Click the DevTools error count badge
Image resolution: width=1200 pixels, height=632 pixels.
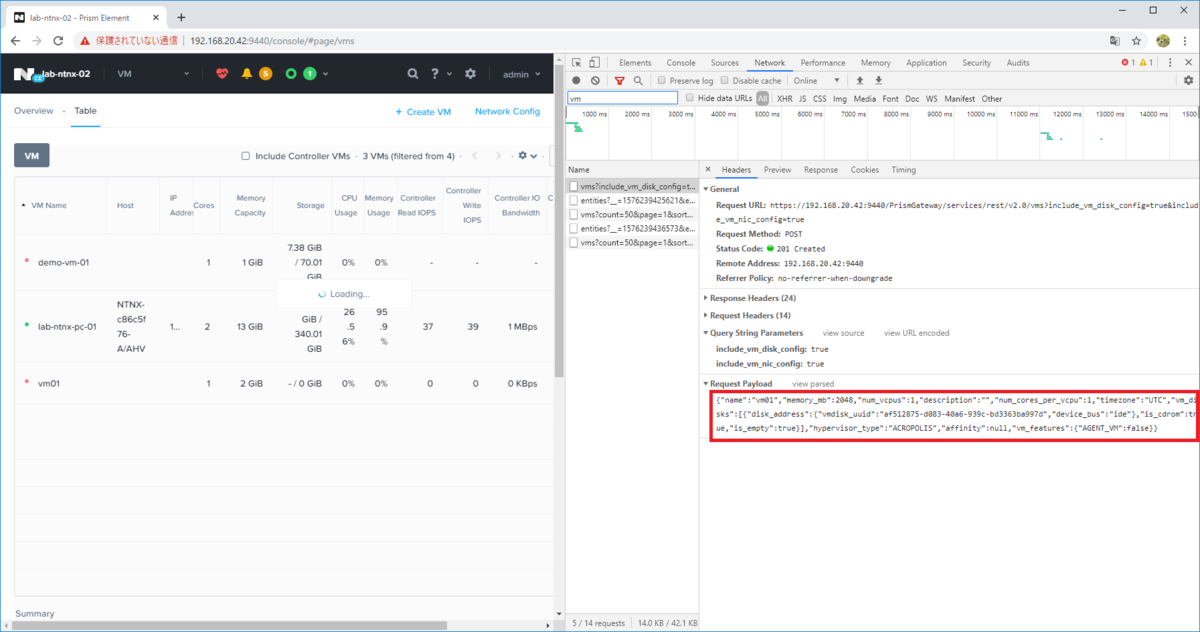1126,63
